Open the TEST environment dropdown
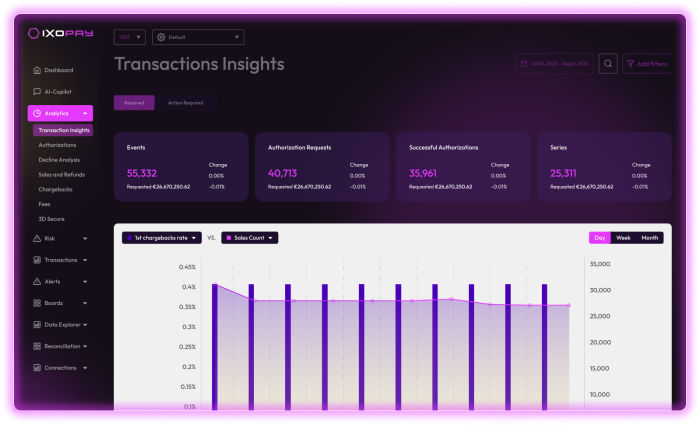The height and width of the screenshot is (442, 700). tap(130, 37)
